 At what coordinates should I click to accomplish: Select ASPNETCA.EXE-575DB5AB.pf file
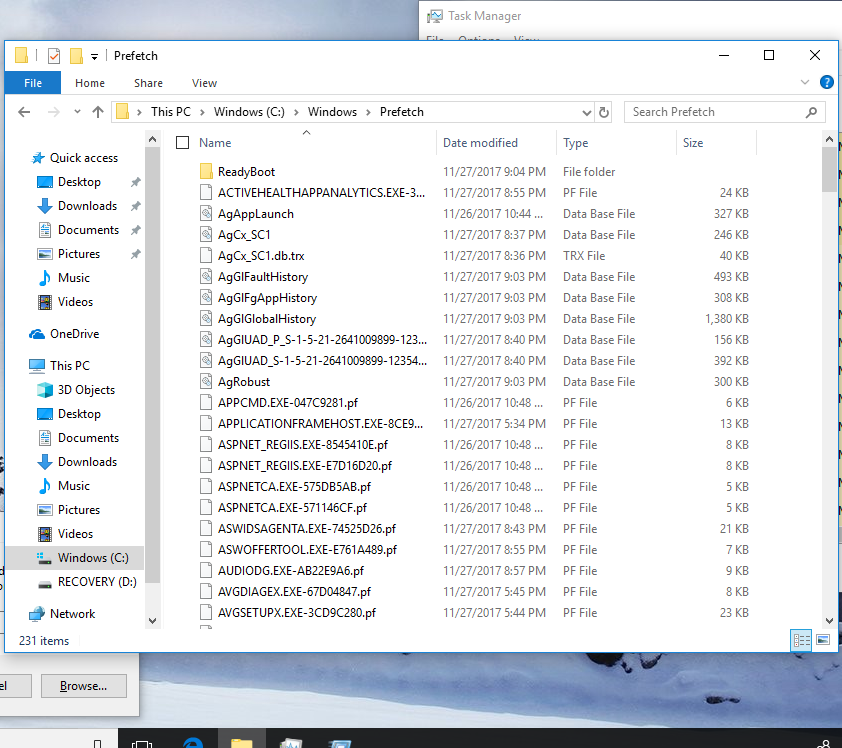294,487
